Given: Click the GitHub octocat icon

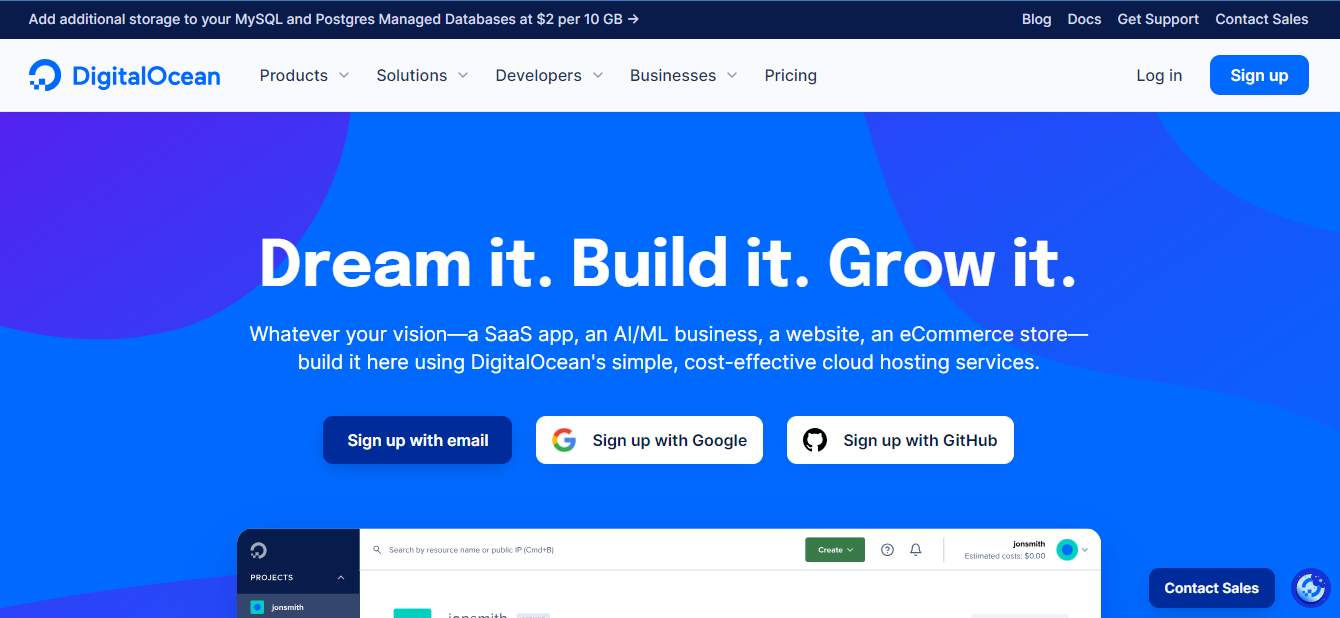Looking at the screenshot, I should pos(815,440).
